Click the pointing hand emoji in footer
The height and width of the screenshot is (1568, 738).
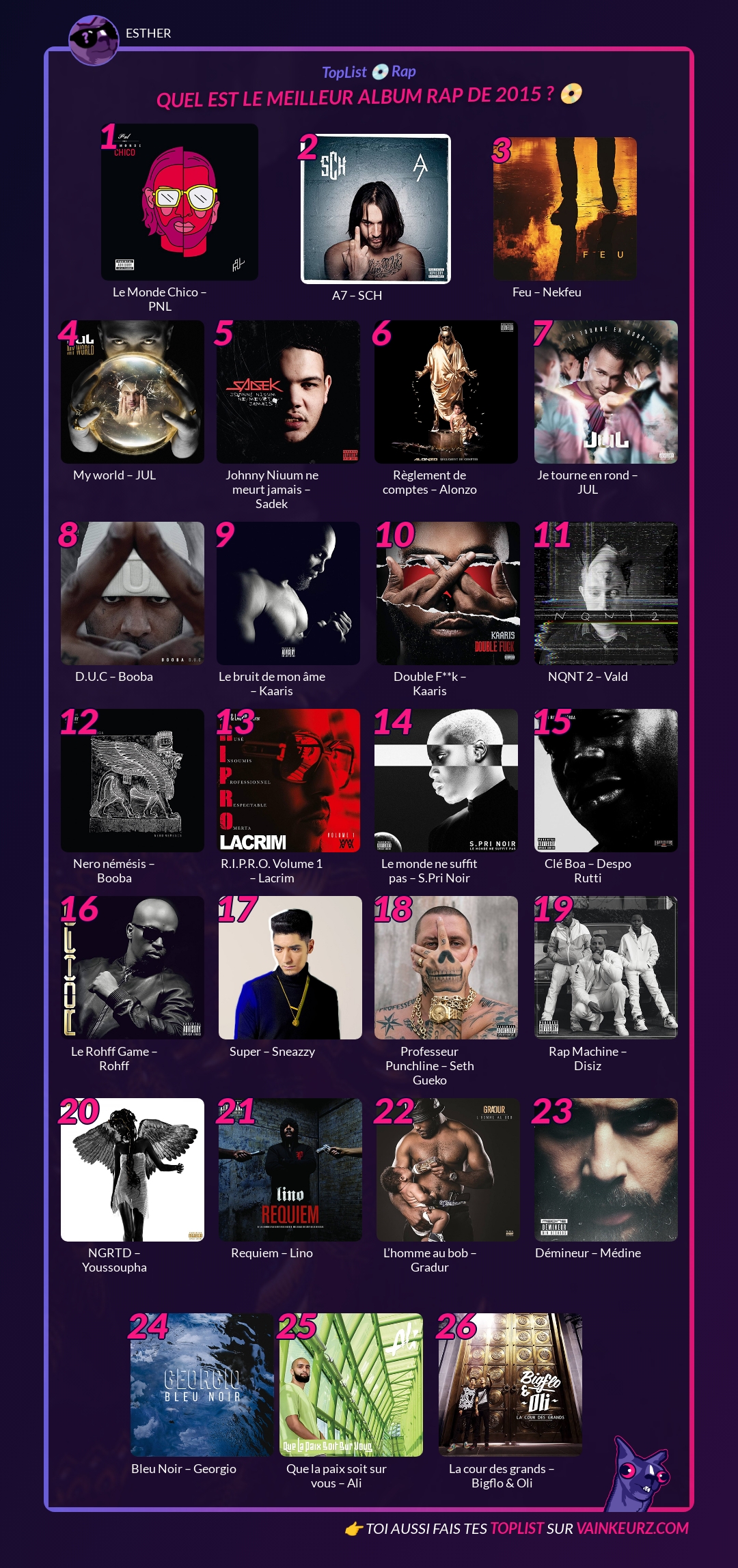coord(353,1528)
